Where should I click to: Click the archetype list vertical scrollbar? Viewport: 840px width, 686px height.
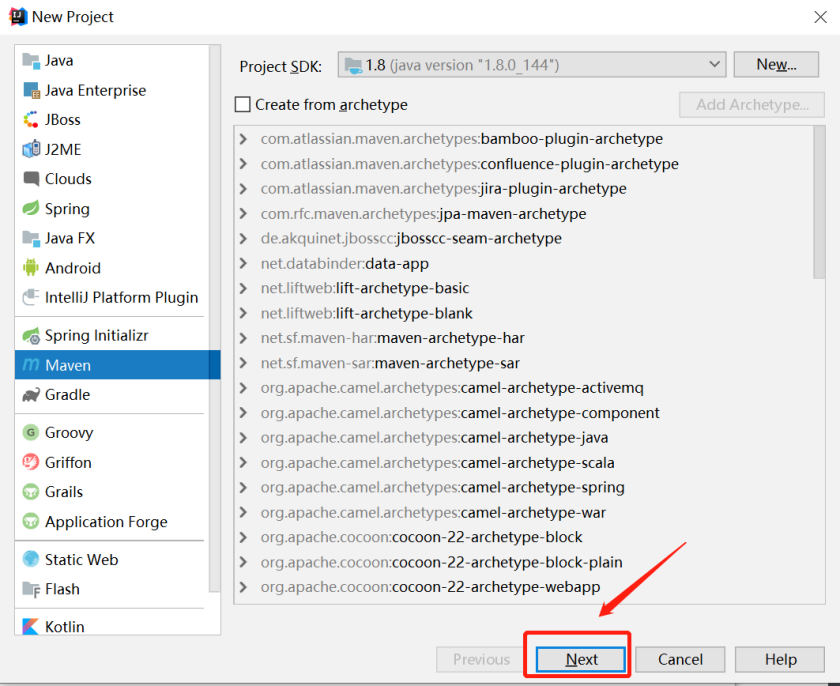pyautogui.click(x=819, y=202)
